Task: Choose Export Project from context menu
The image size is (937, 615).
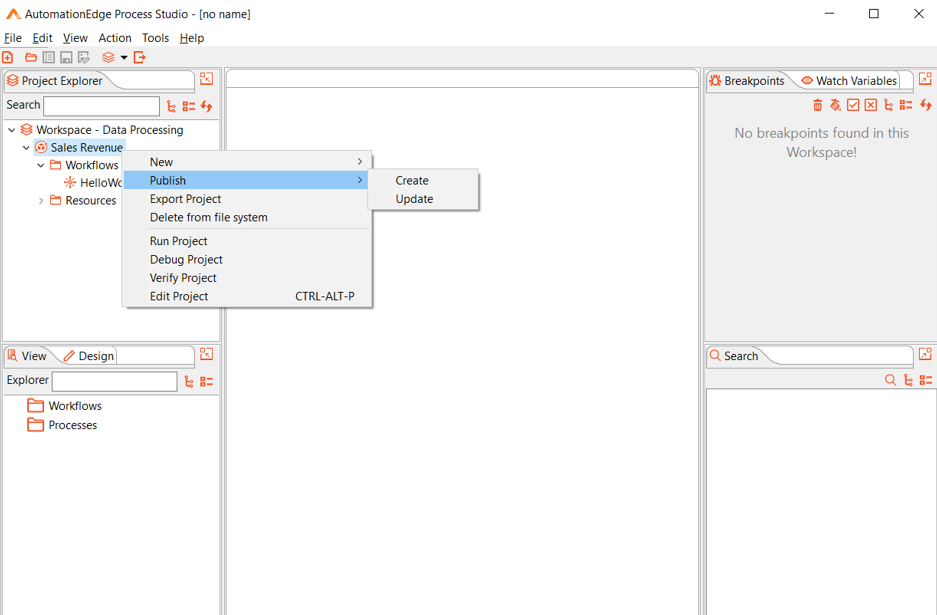Action: (247, 199)
